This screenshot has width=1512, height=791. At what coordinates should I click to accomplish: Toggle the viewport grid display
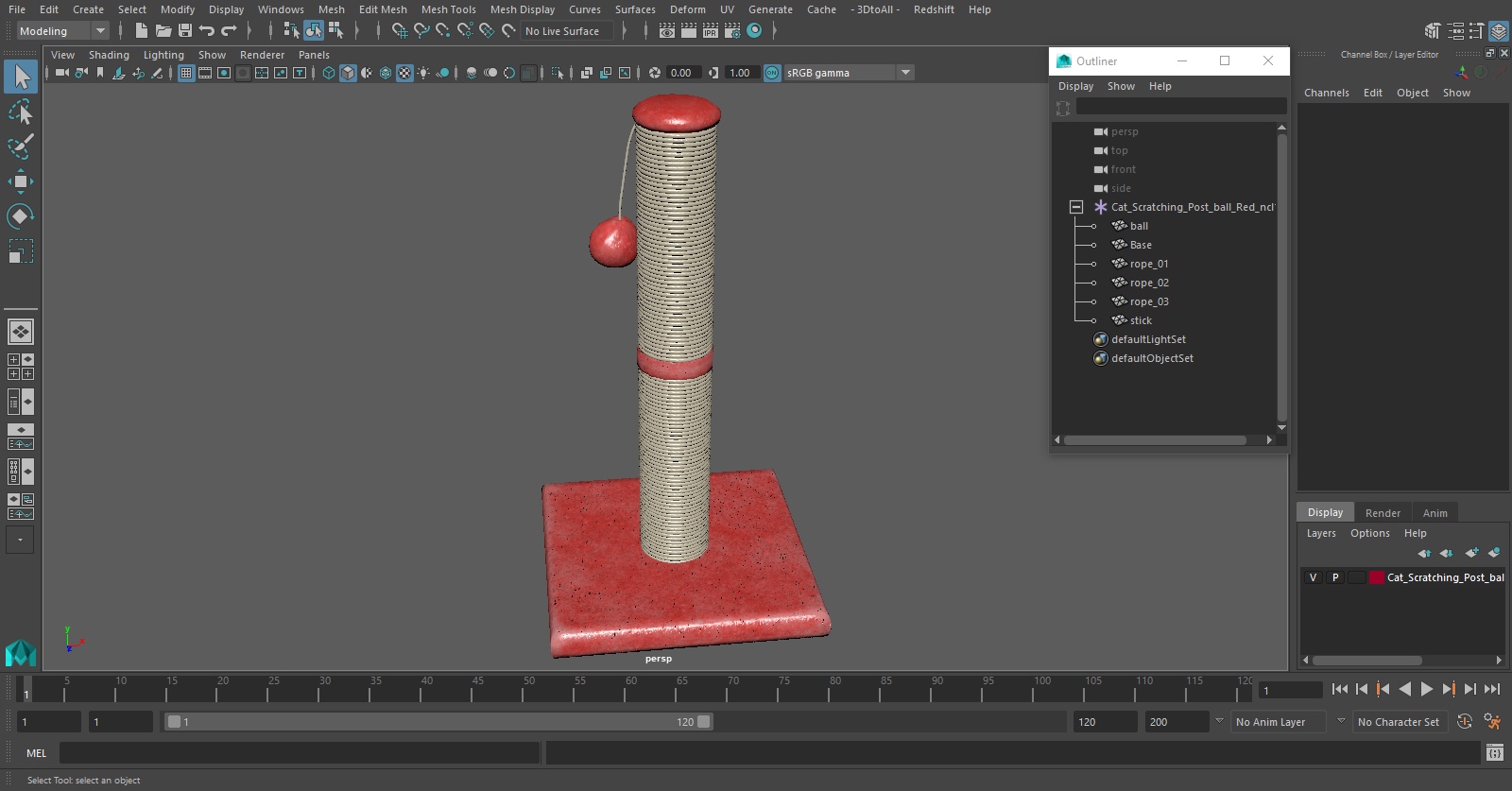186,73
